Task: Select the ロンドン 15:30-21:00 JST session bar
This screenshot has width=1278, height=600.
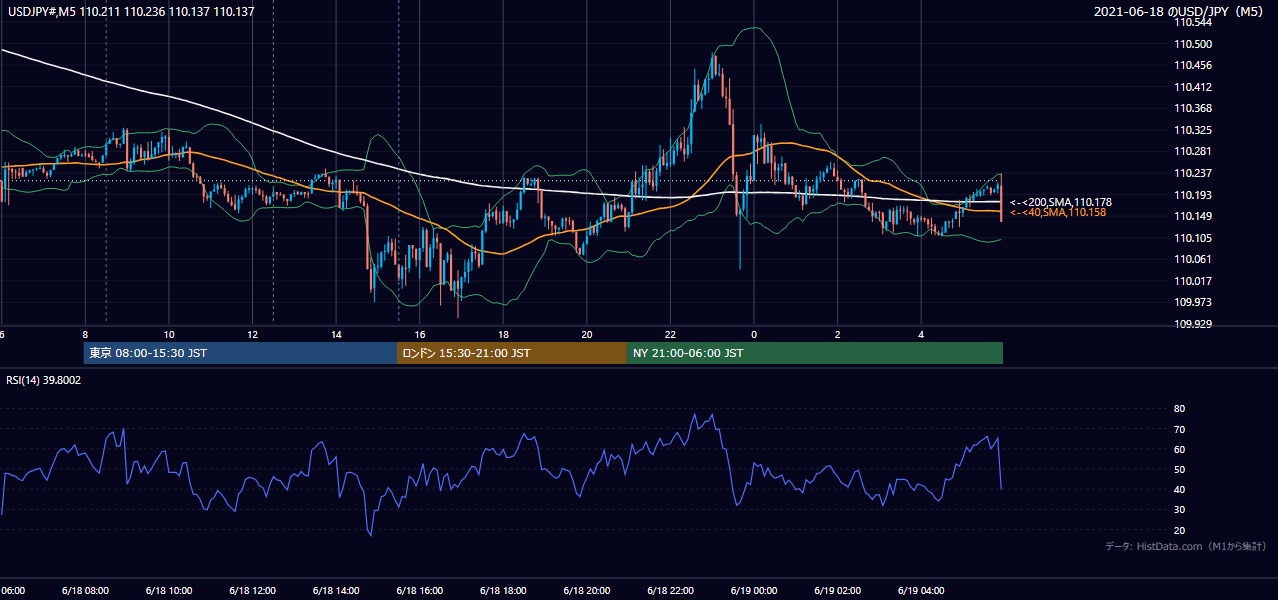Action: pos(512,353)
